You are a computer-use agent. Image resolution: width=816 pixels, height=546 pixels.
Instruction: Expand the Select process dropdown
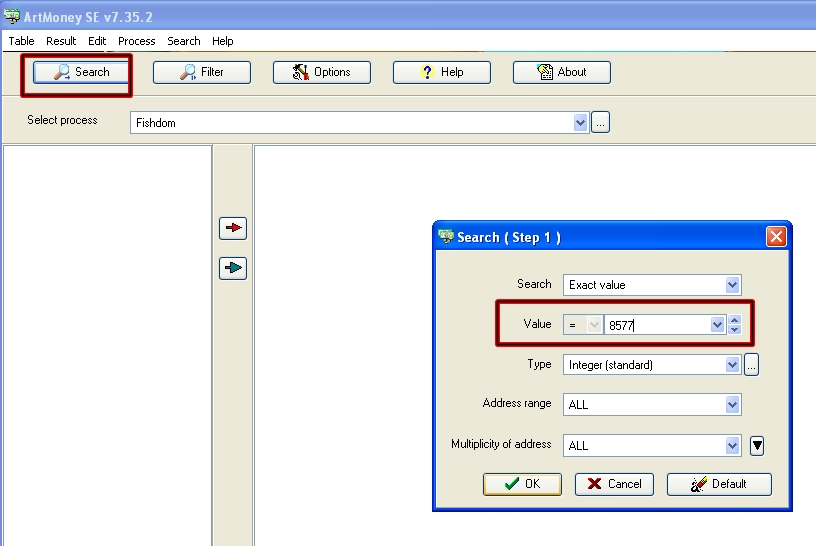[580, 123]
